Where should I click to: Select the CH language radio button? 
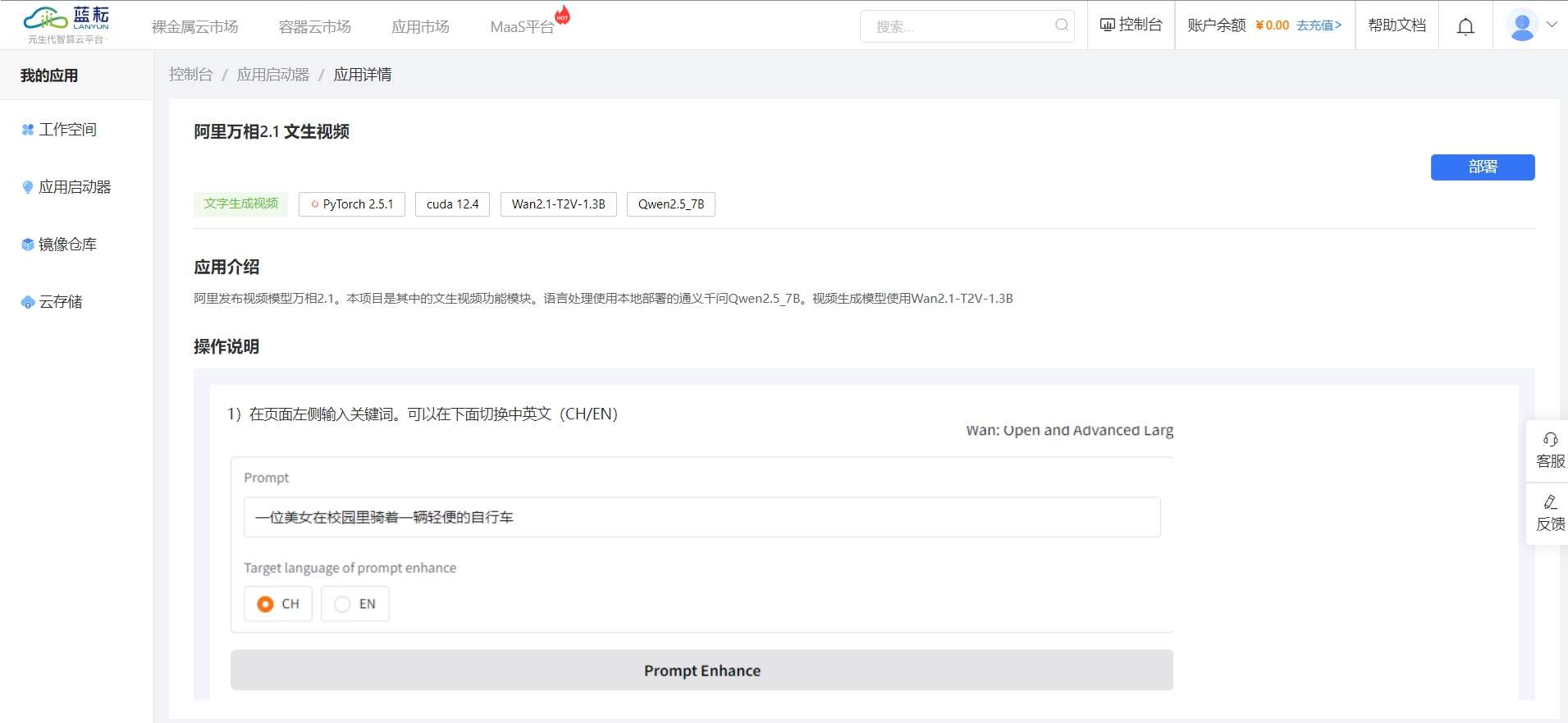click(x=265, y=604)
